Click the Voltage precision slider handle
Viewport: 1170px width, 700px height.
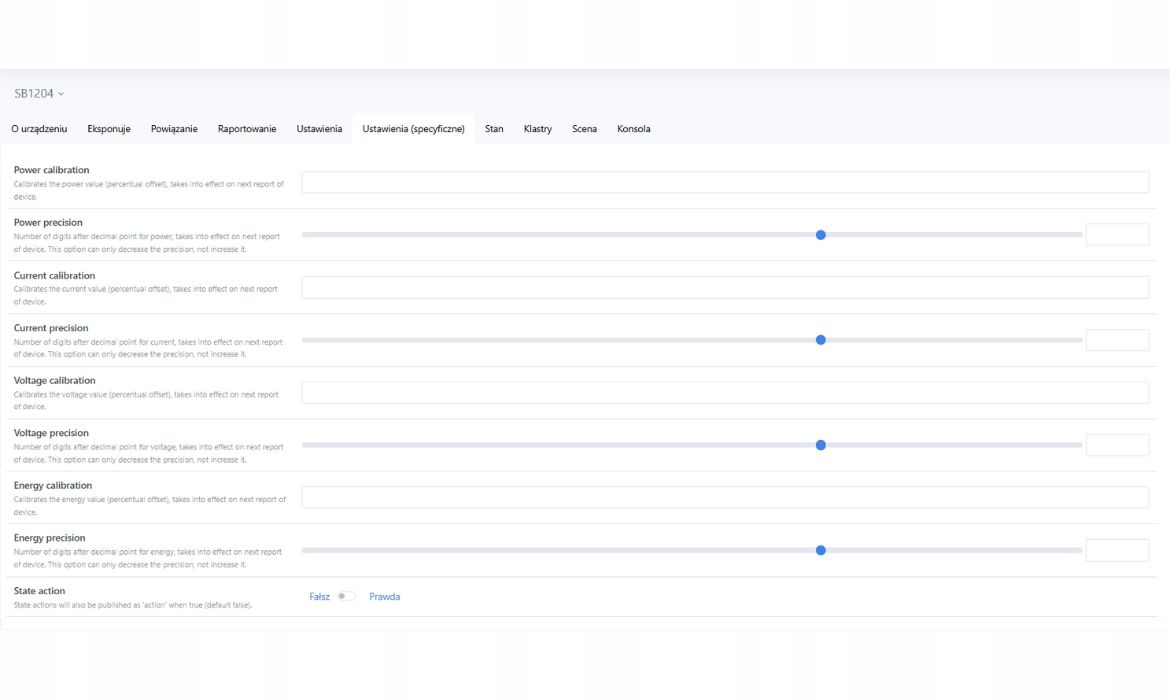click(x=820, y=445)
